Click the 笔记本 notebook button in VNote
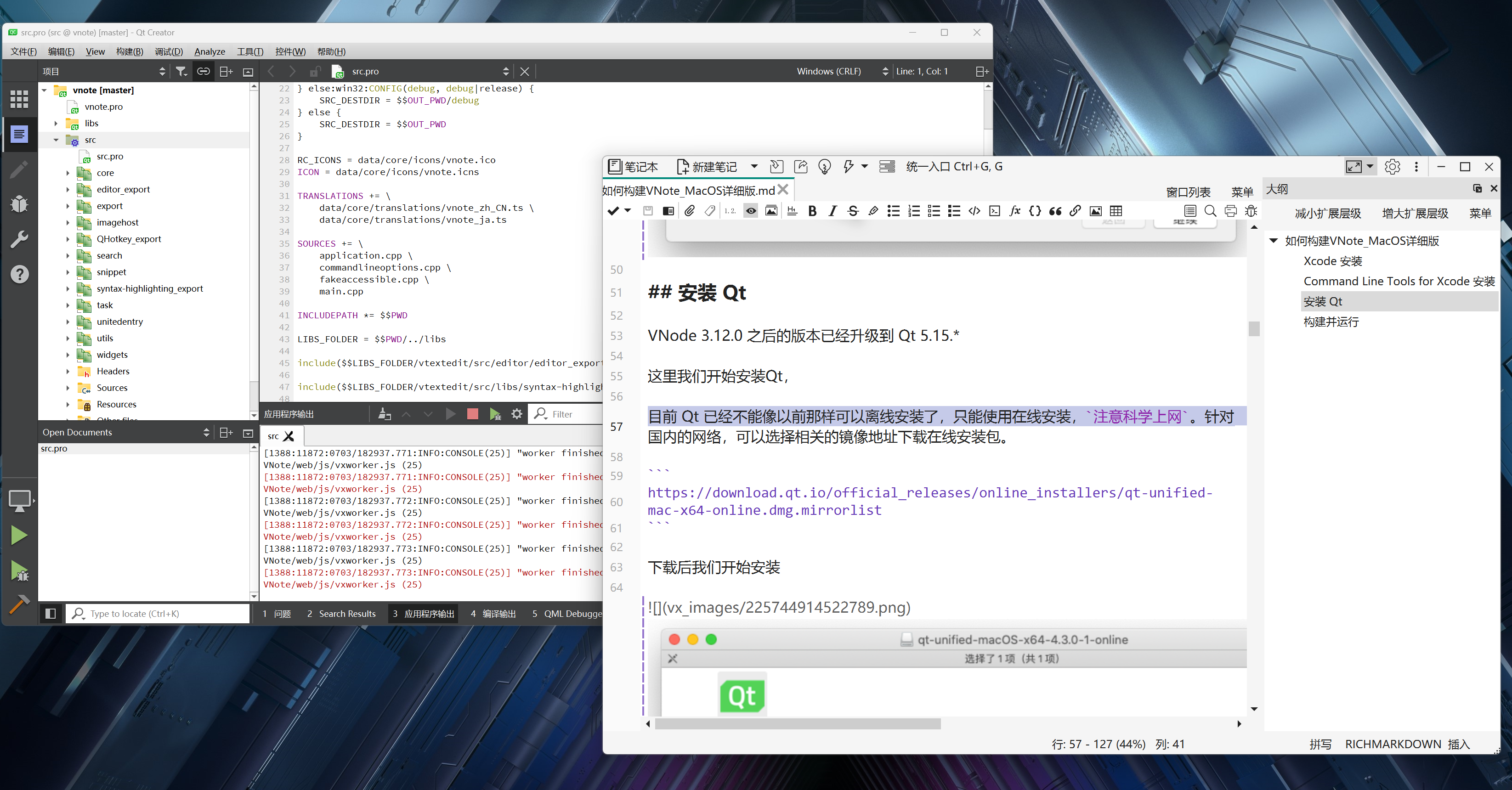 pos(633,167)
